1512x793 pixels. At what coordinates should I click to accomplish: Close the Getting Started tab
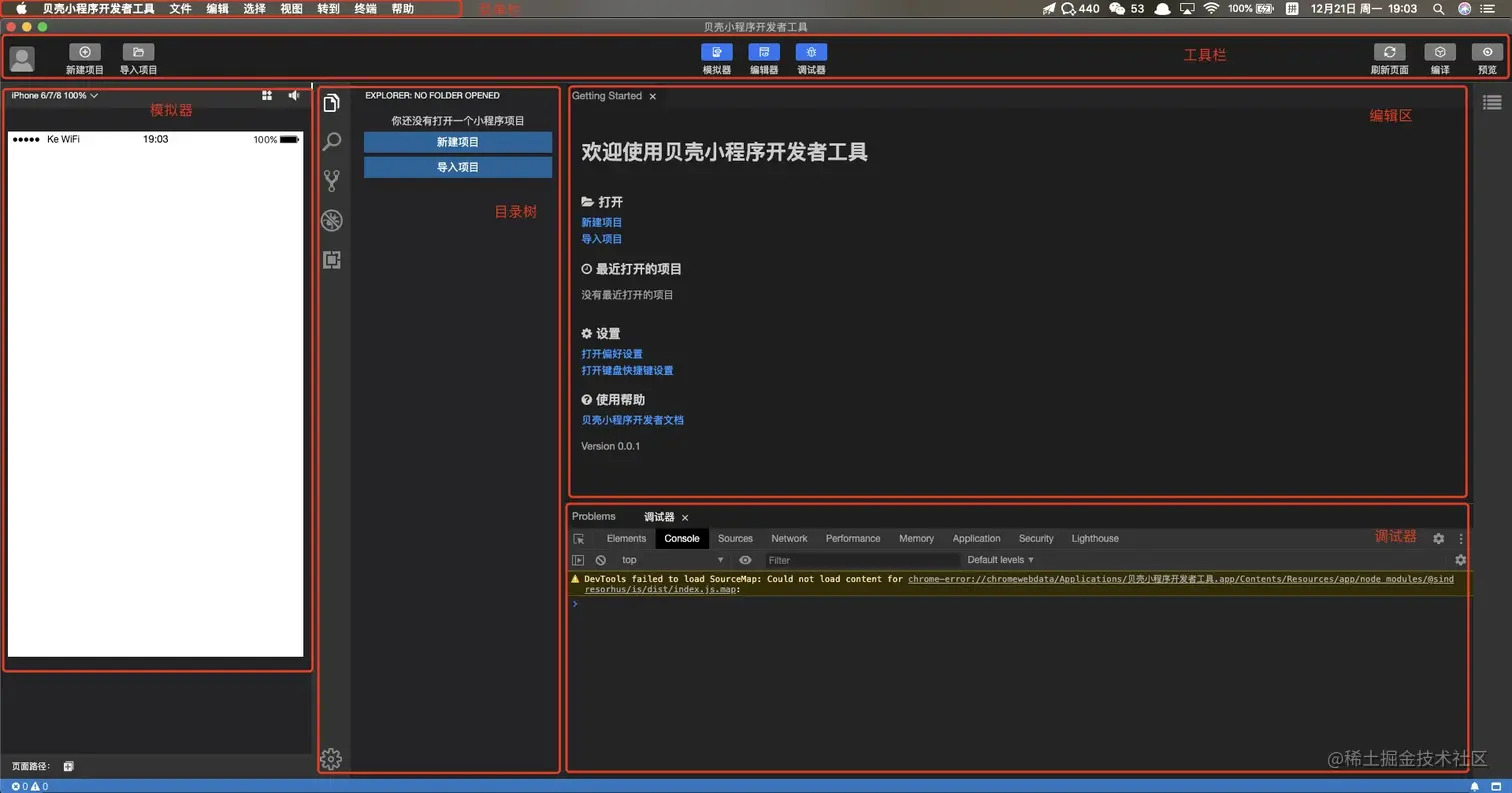pyautogui.click(x=653, y=97)
